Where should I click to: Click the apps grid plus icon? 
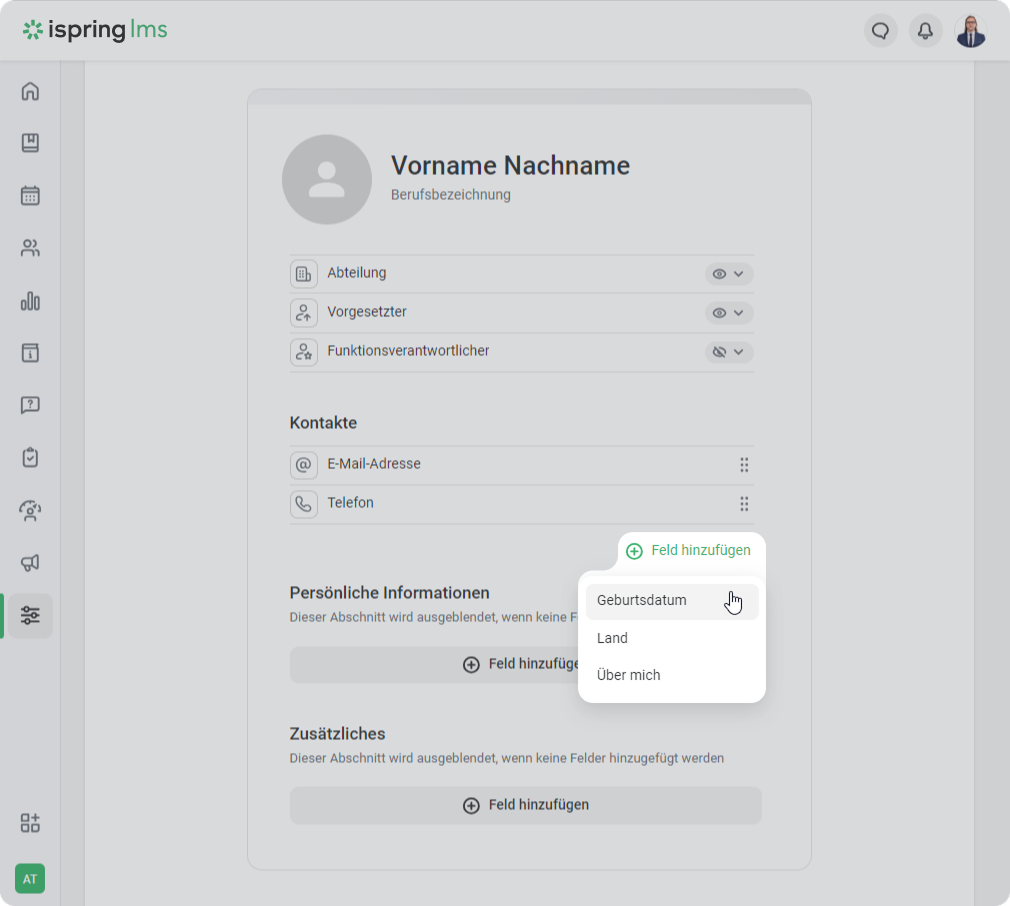(30, 823)
